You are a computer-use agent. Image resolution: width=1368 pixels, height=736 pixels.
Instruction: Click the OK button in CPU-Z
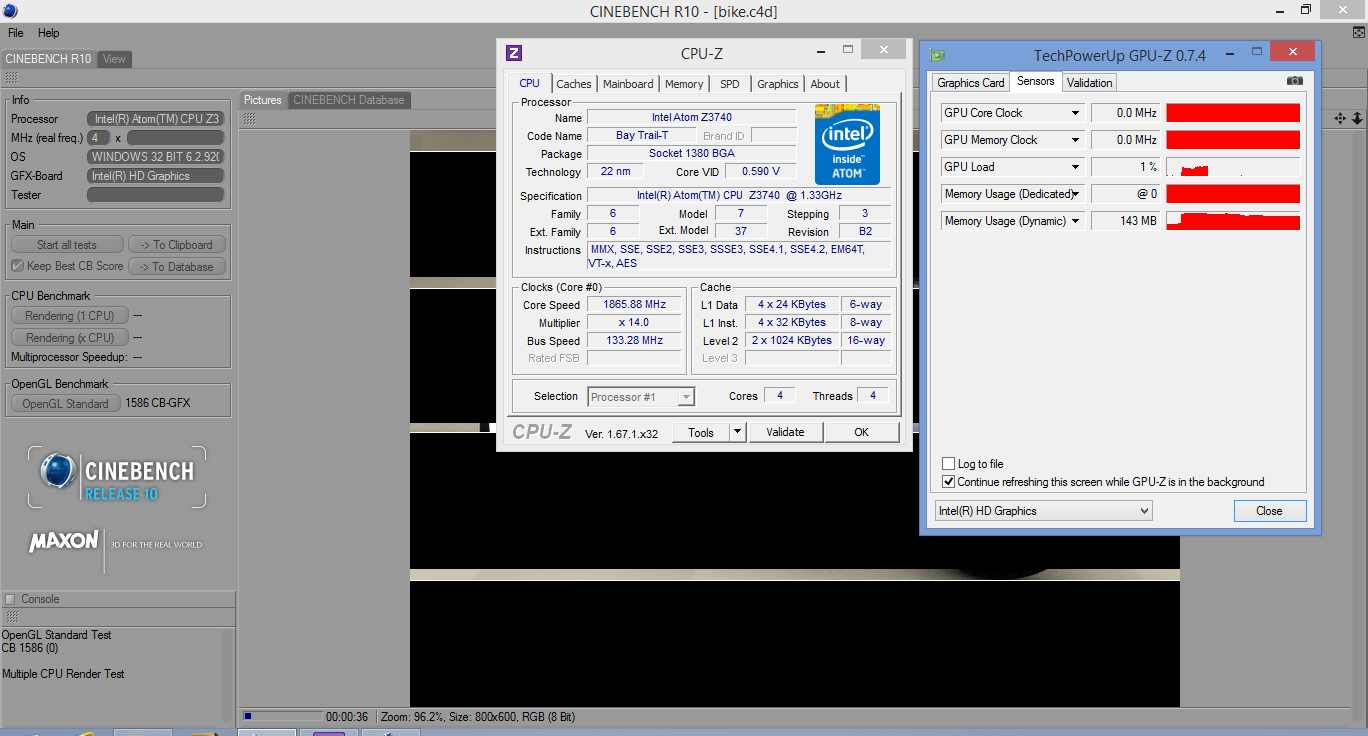[x=862, y=432]
